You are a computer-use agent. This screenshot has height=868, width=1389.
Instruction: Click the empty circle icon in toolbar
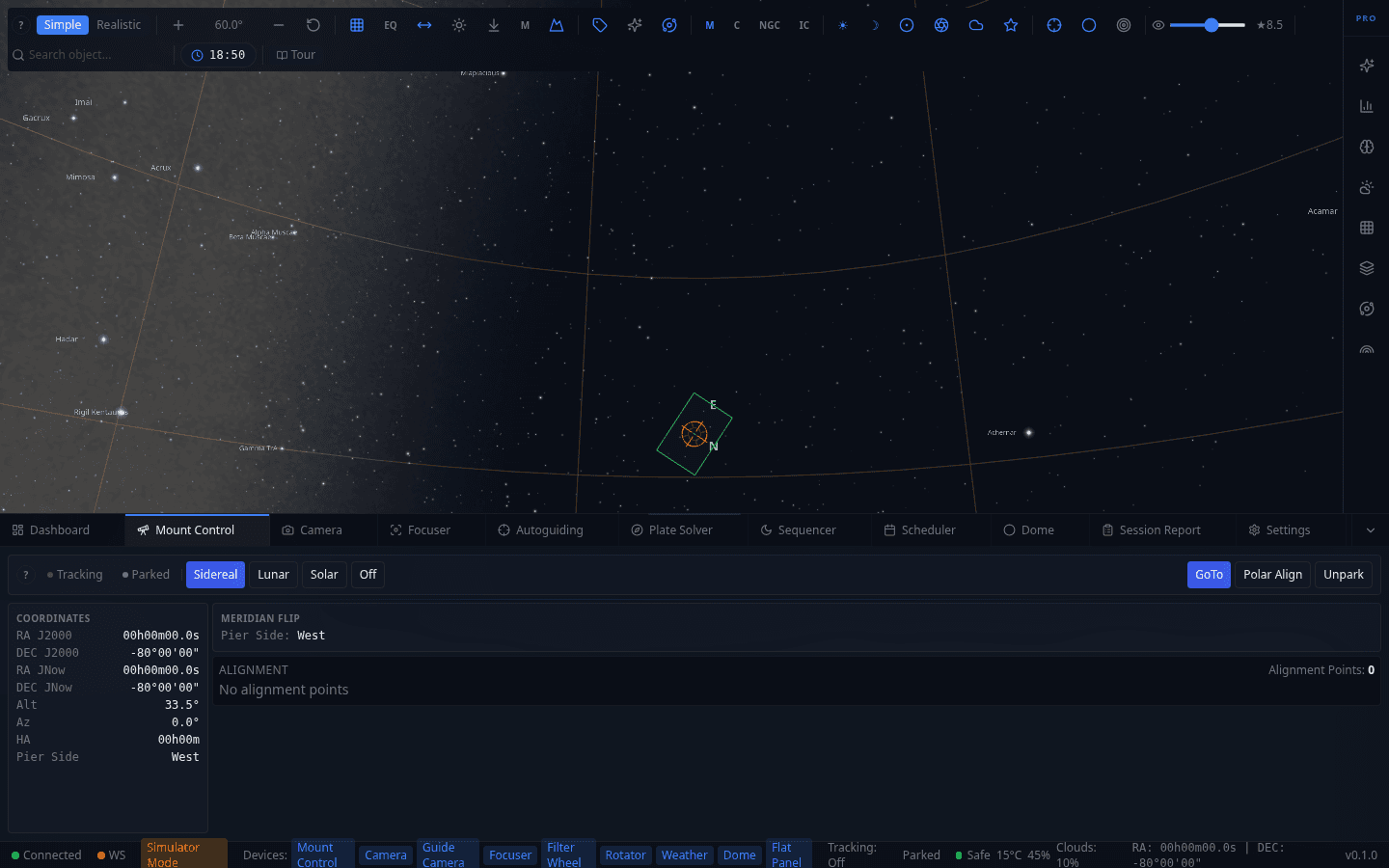(x=1089, y=25)
